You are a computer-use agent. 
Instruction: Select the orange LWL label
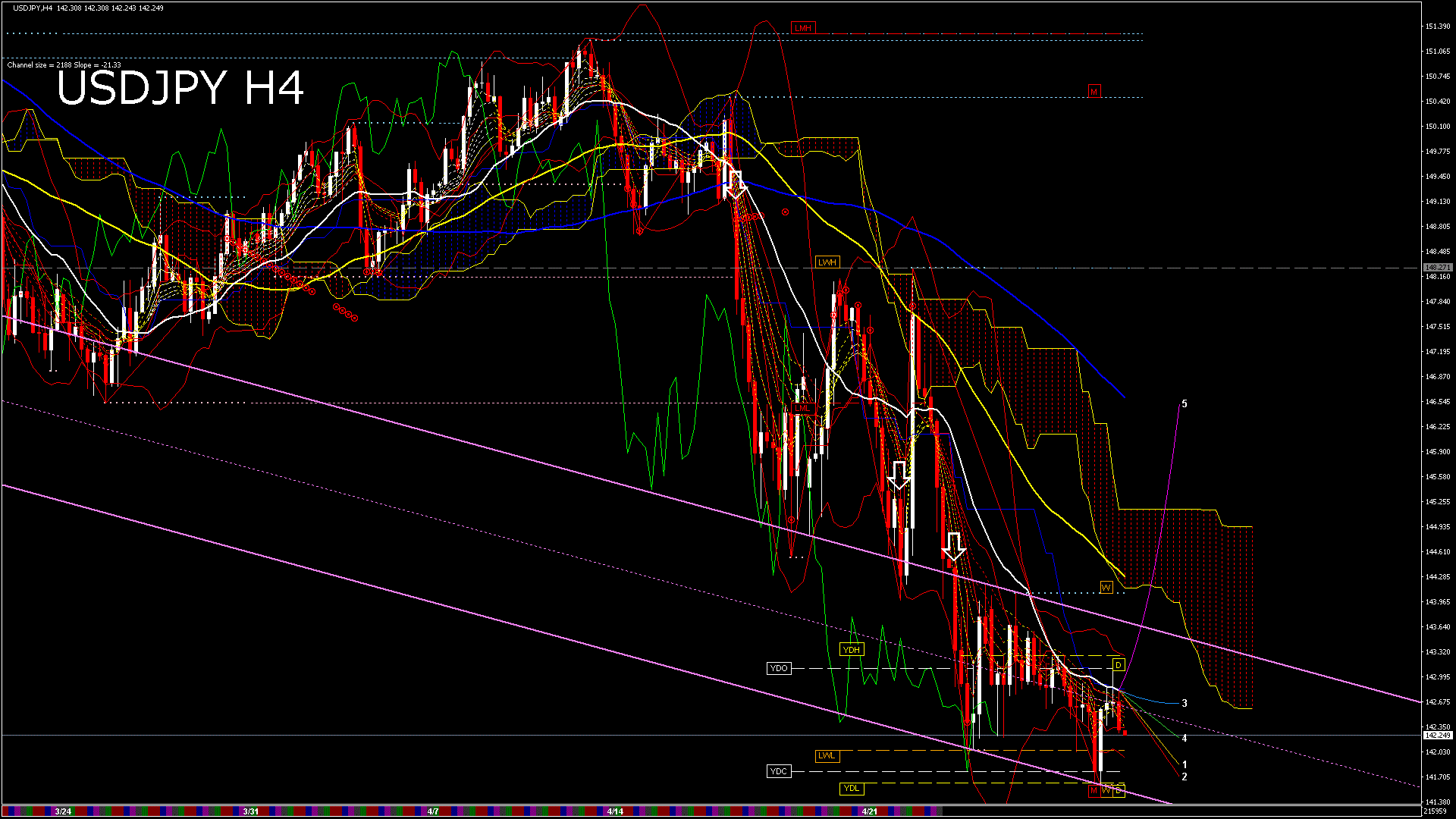pos(827,755)
